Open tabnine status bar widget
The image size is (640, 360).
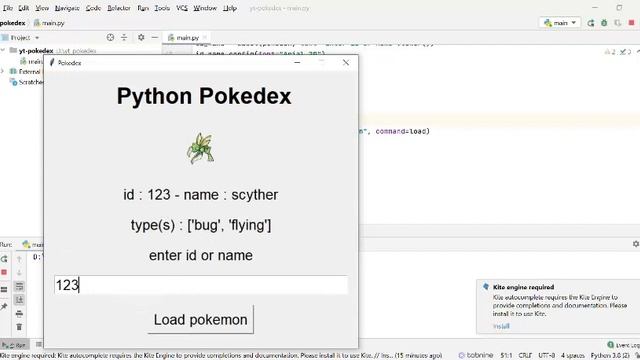click(476, 355)
